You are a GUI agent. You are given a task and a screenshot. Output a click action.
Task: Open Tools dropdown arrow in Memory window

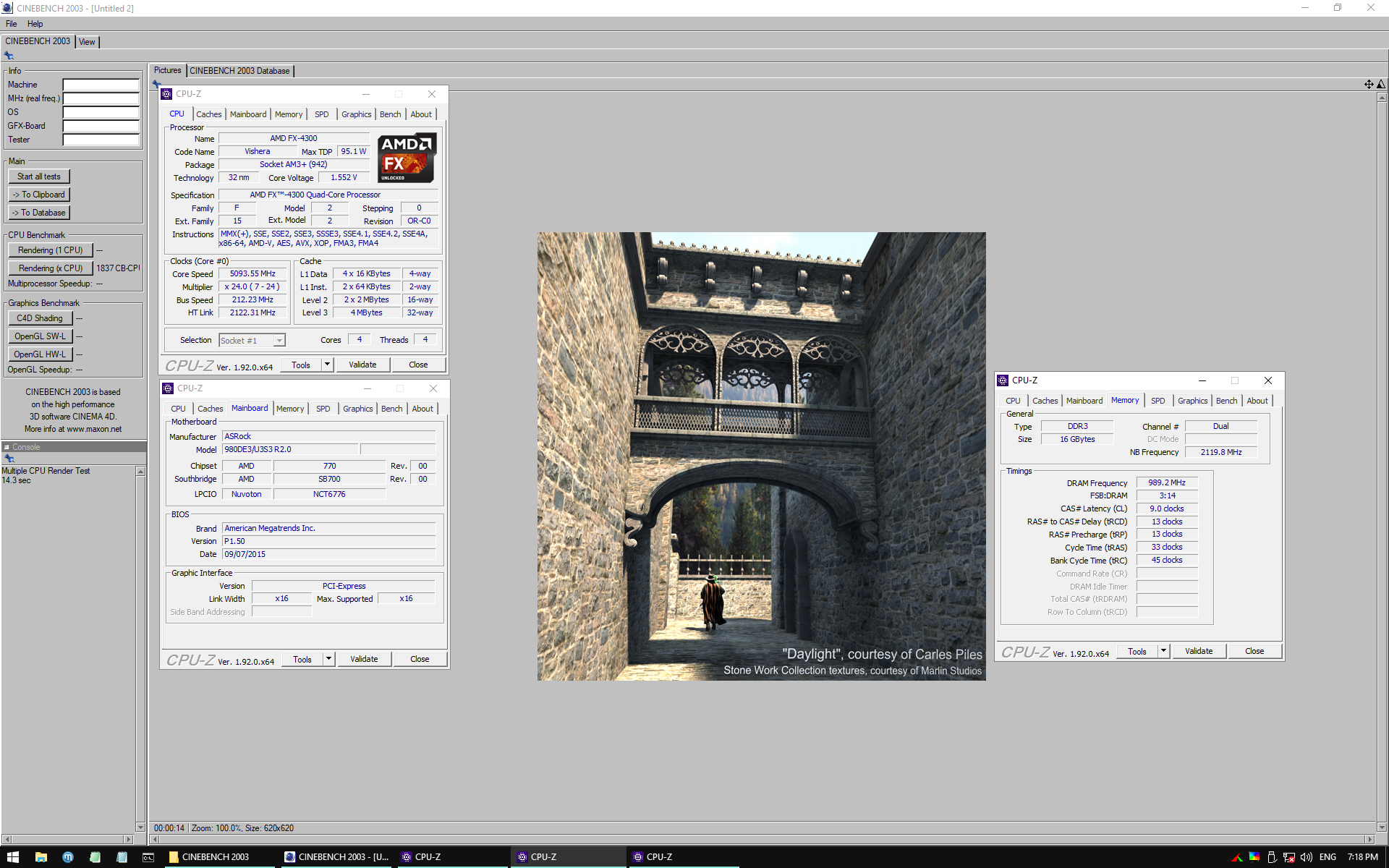pyautogui.click(x=1163, y=651)
